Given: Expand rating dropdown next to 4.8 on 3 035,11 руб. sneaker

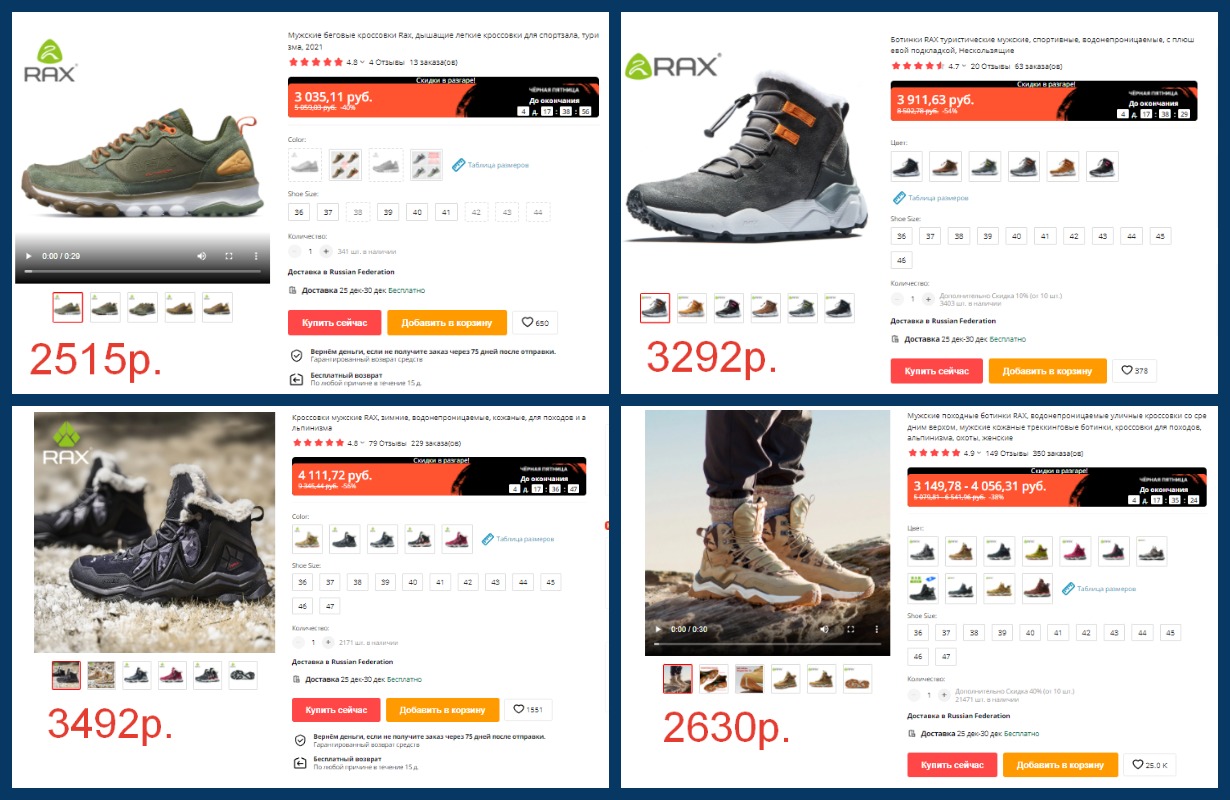Looking at the screenshot, I should click(362, 62).
